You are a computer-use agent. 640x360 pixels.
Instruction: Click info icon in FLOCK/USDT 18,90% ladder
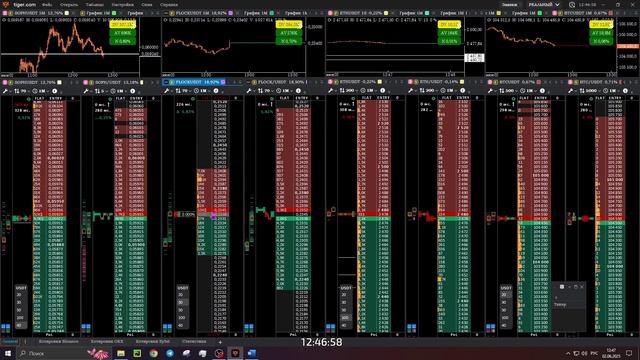[x=298, y=91]
